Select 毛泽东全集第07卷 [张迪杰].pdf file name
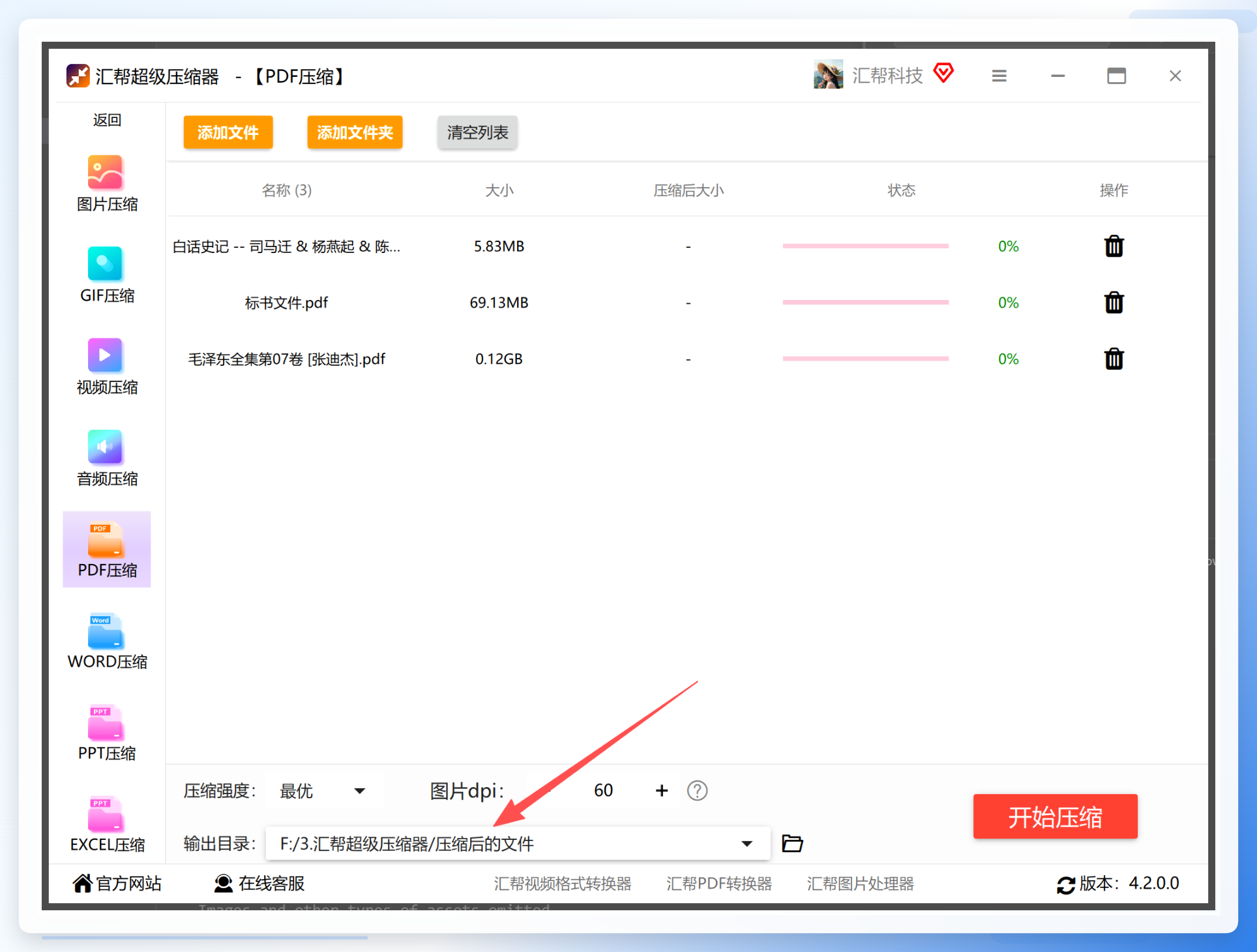The image size is (1257, 952). coord(286,359)
